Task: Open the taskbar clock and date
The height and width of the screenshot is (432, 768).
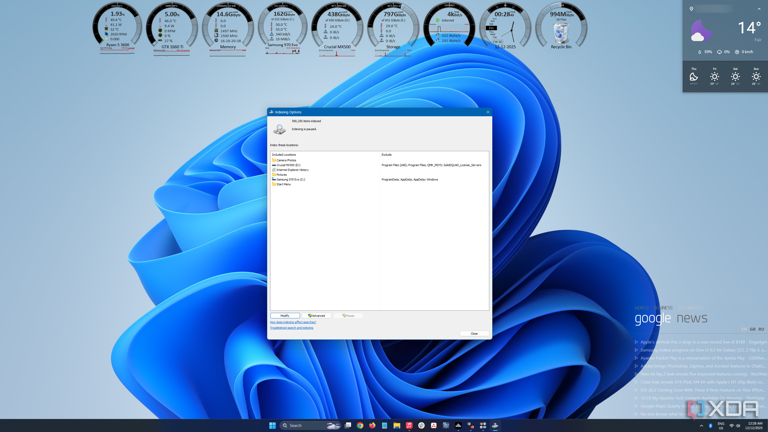Action: [755, 426]
